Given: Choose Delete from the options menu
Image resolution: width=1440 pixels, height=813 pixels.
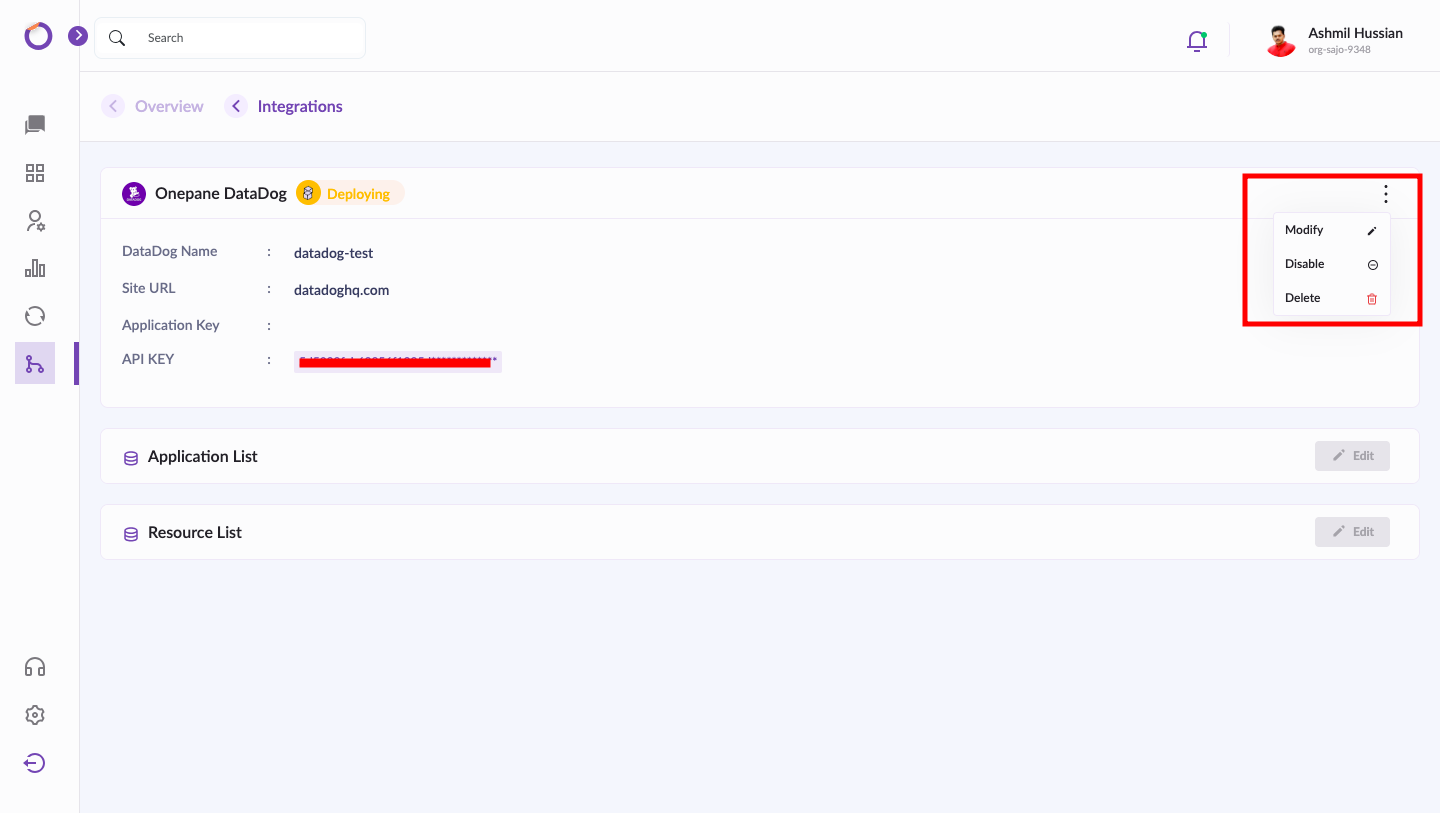Looking at the screenshot, I should [x=1331, y=298].
